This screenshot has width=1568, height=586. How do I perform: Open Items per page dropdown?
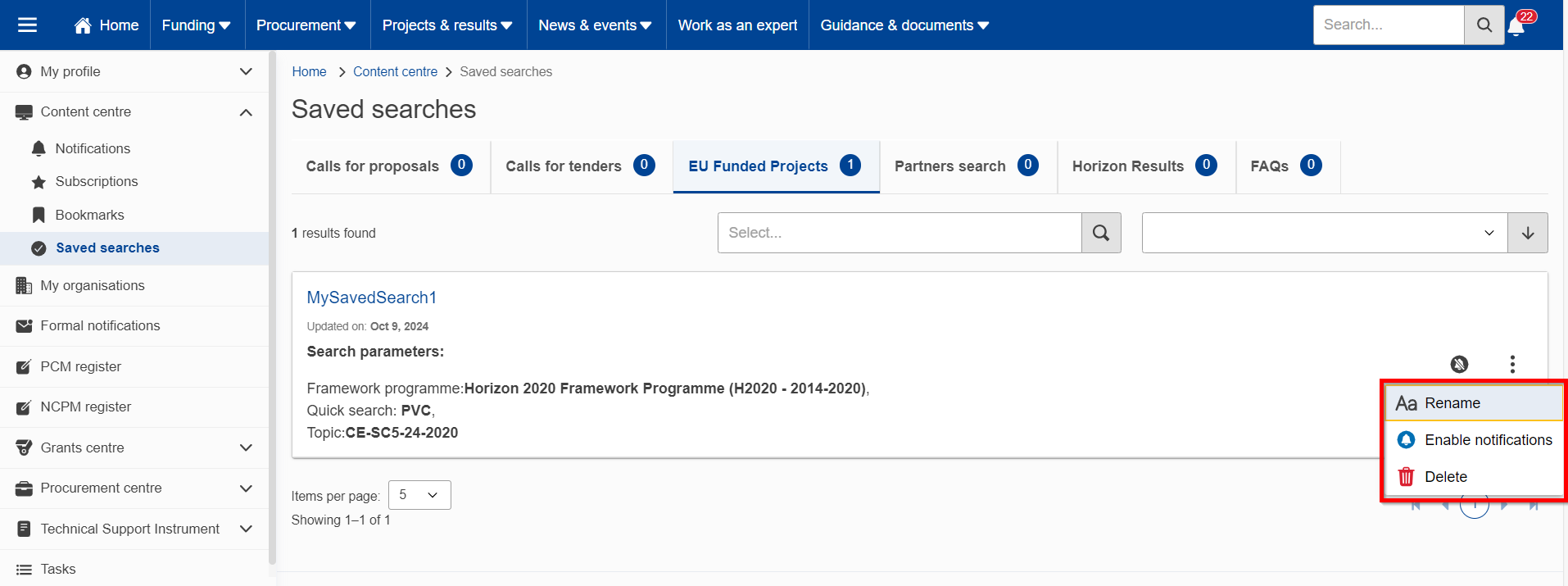click(419, 495)
